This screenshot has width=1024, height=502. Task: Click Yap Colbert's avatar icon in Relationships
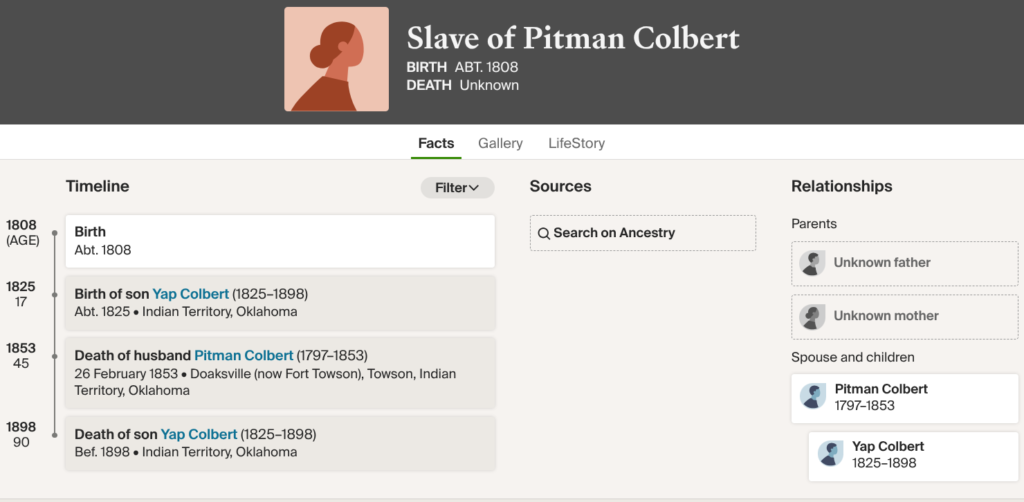831,454
